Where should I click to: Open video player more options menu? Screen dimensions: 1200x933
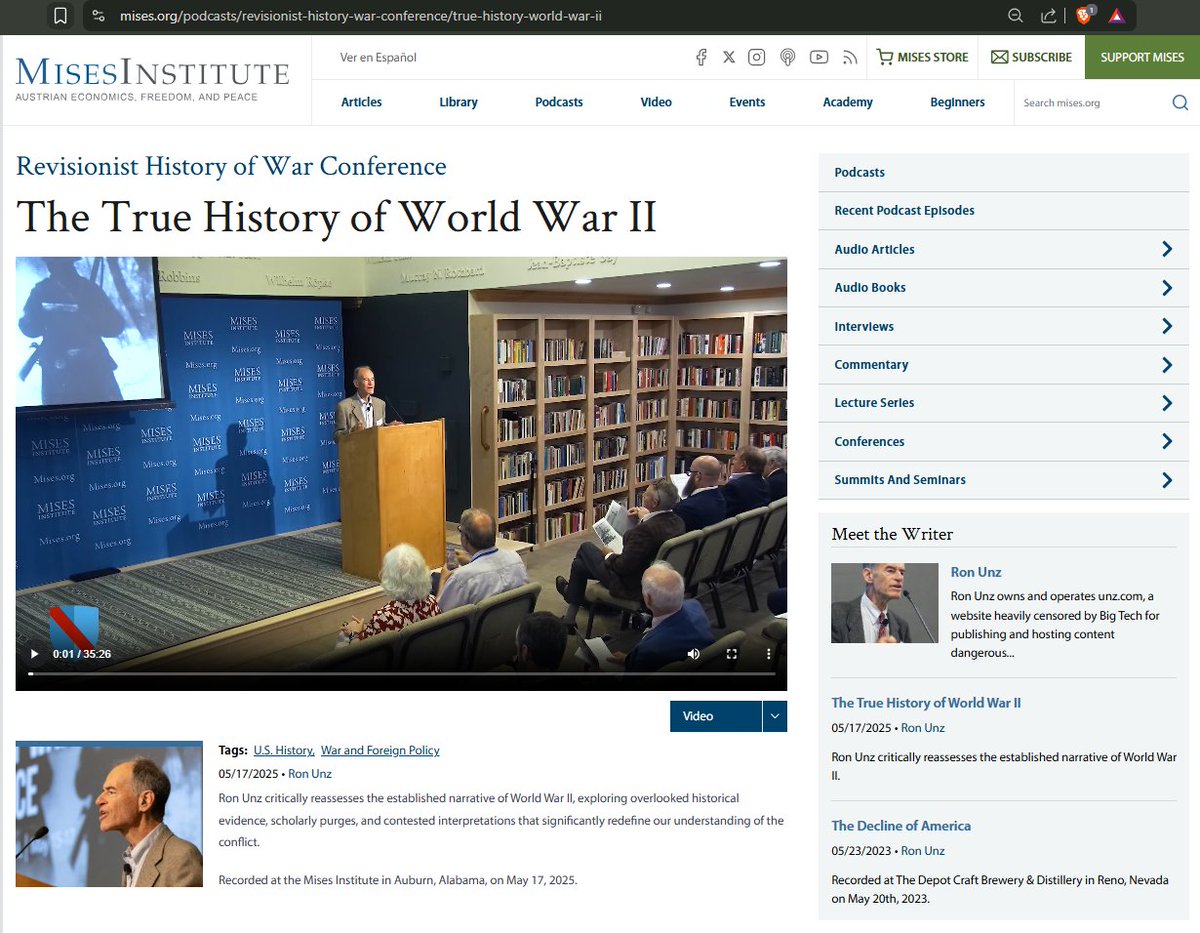click(769, 654)
